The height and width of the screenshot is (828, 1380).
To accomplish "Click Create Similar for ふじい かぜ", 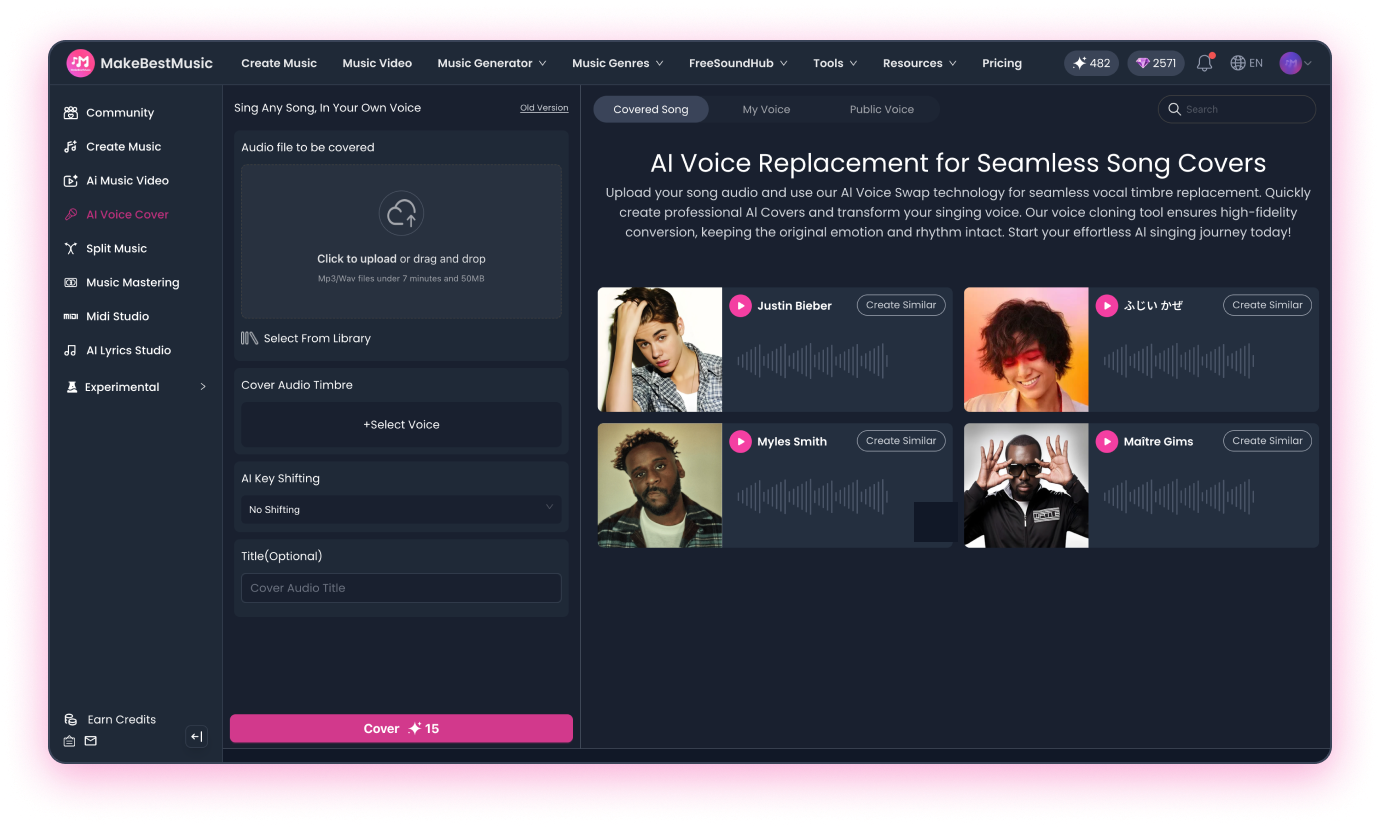I will [x=1267, y=305].
